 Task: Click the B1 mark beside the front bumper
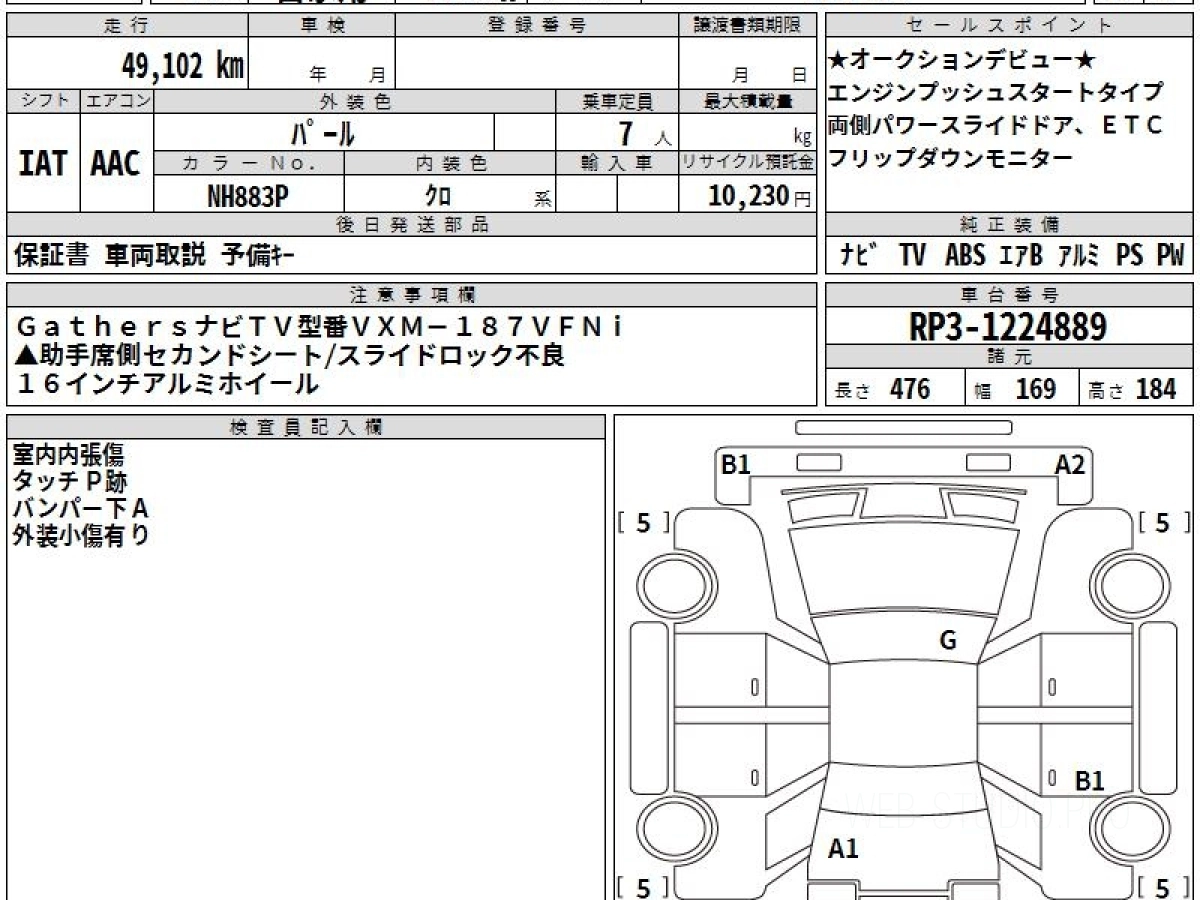[x=736, y=464]
